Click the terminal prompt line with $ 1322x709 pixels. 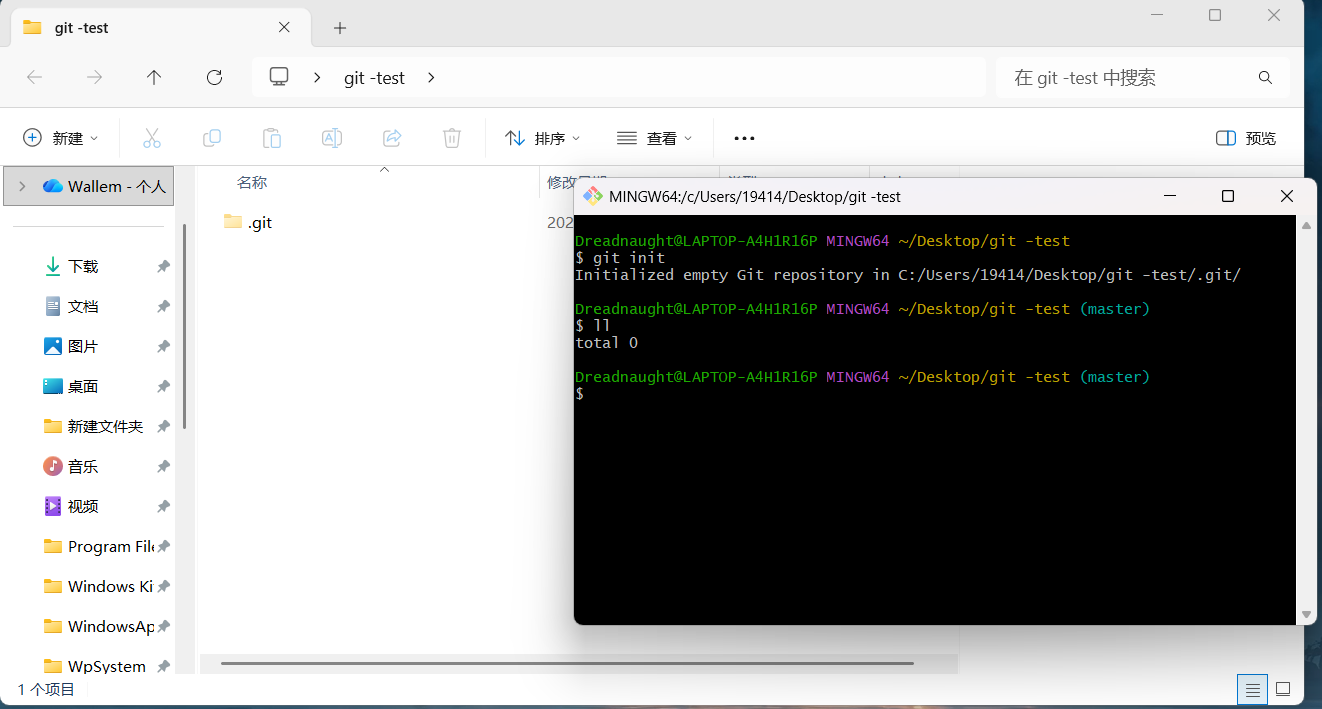[580, 394]
